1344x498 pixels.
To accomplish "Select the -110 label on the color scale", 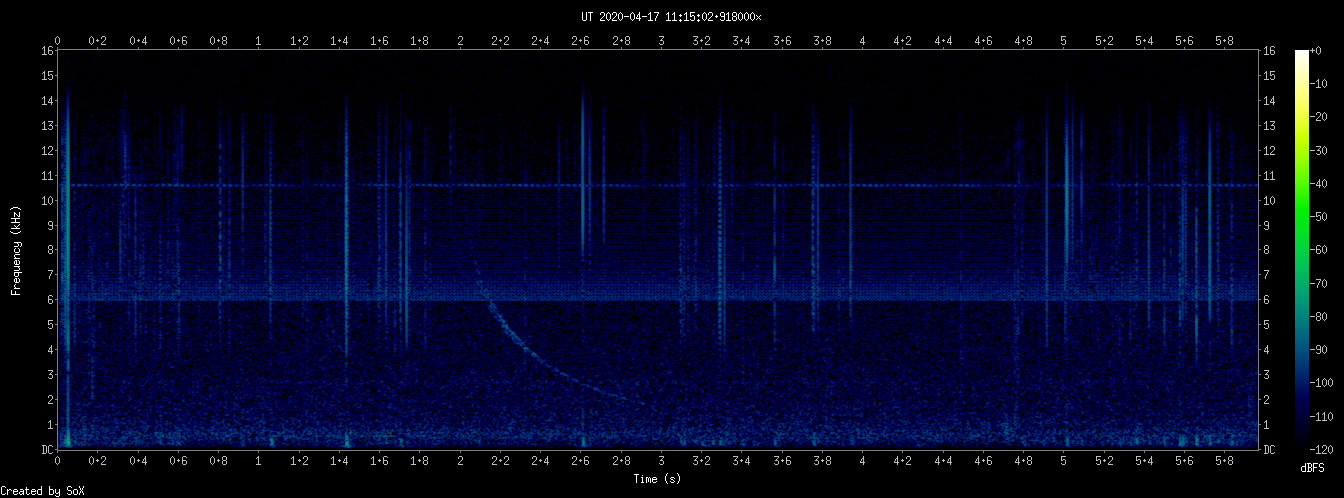I will (x=1321, y=416).
